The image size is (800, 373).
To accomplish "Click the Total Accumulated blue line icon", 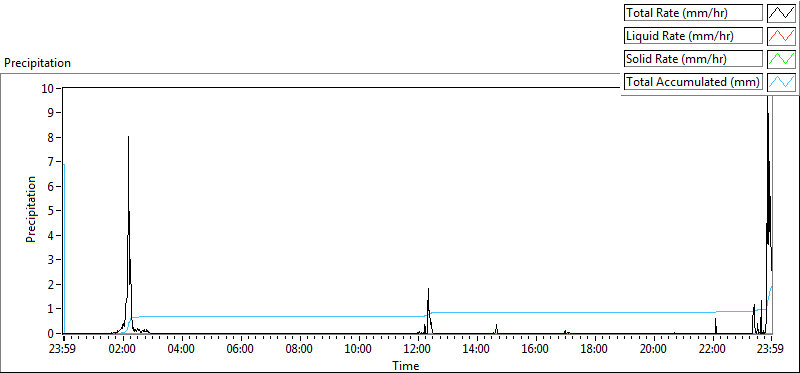I will pyautogui.click(x=782, y=82).
